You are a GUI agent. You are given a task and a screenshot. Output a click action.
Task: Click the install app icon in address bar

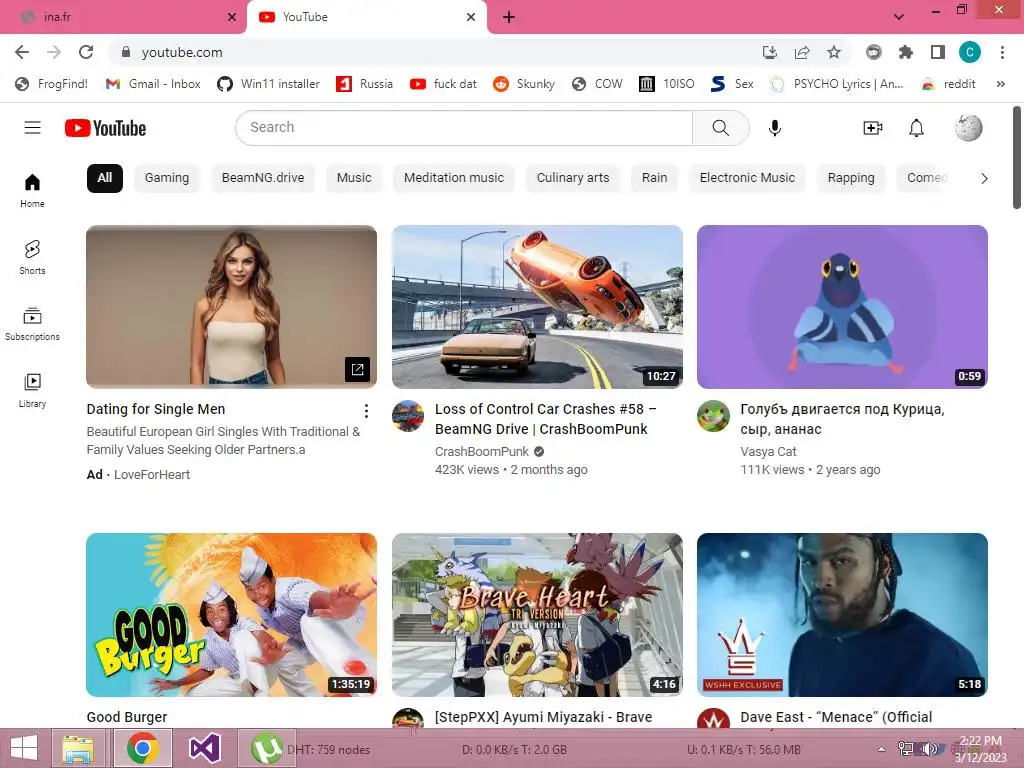[x=770, y=52]
